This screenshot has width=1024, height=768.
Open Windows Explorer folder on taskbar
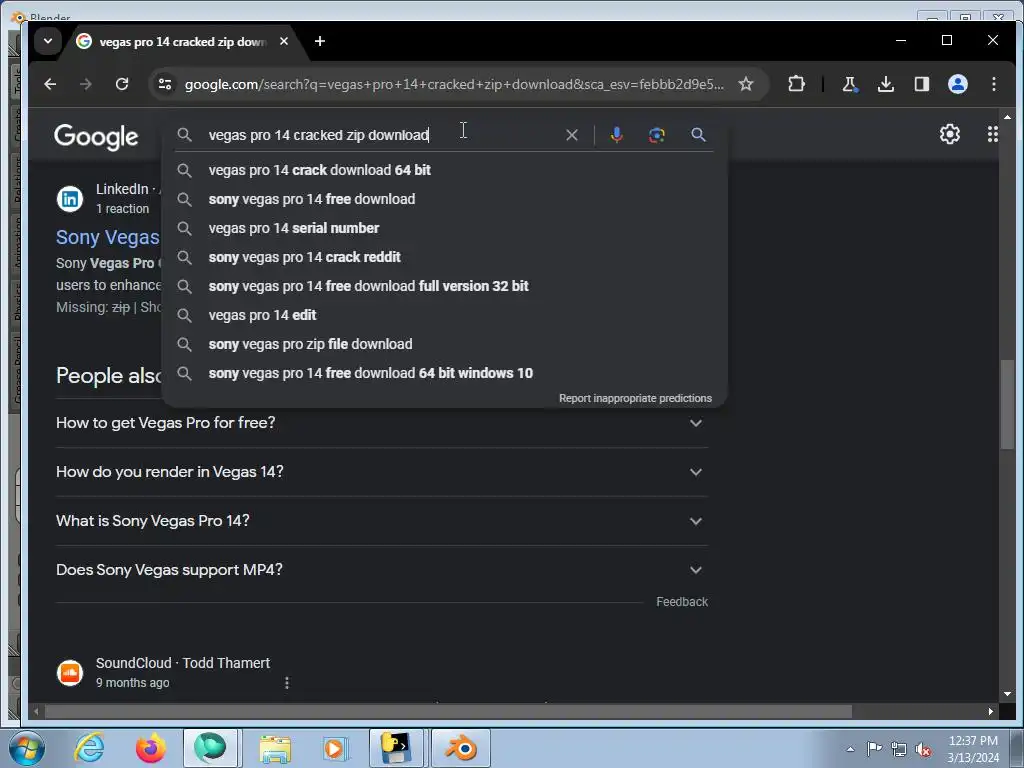click(276, 748)
